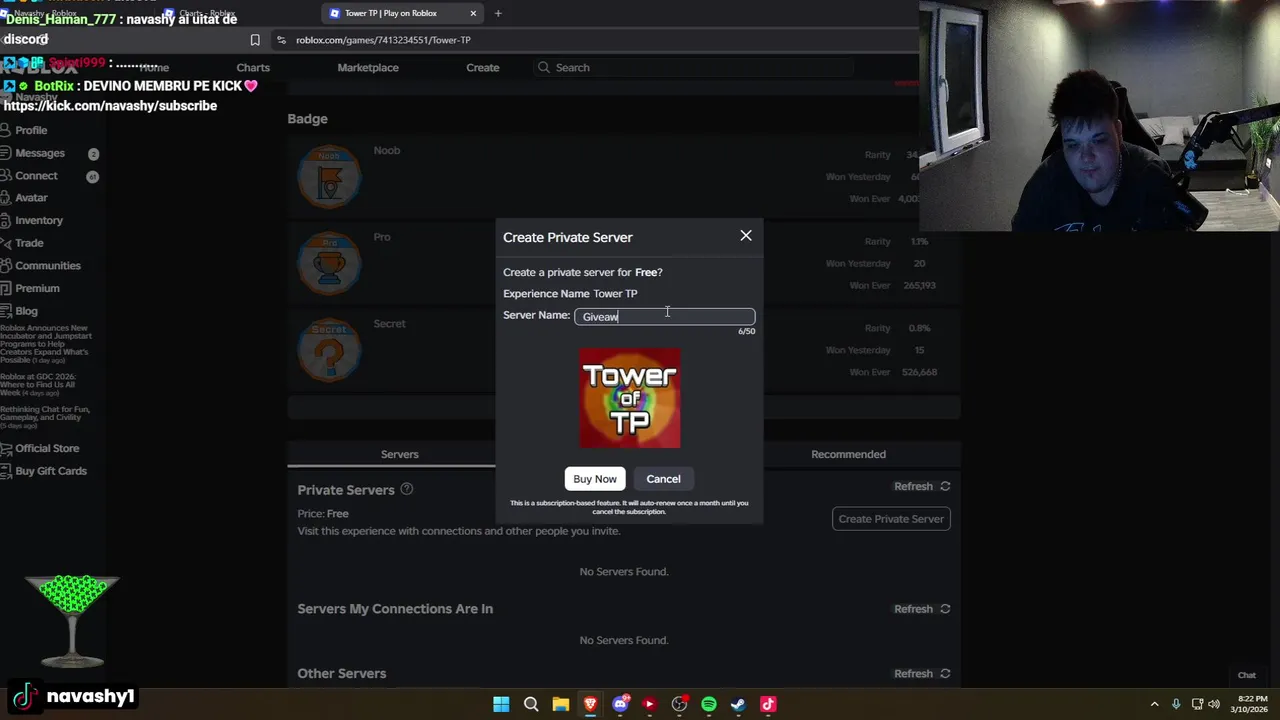The height and width of the screenshot is (720, 1280).
Task: Close the Create Private Server dialog
Action: 746,236
